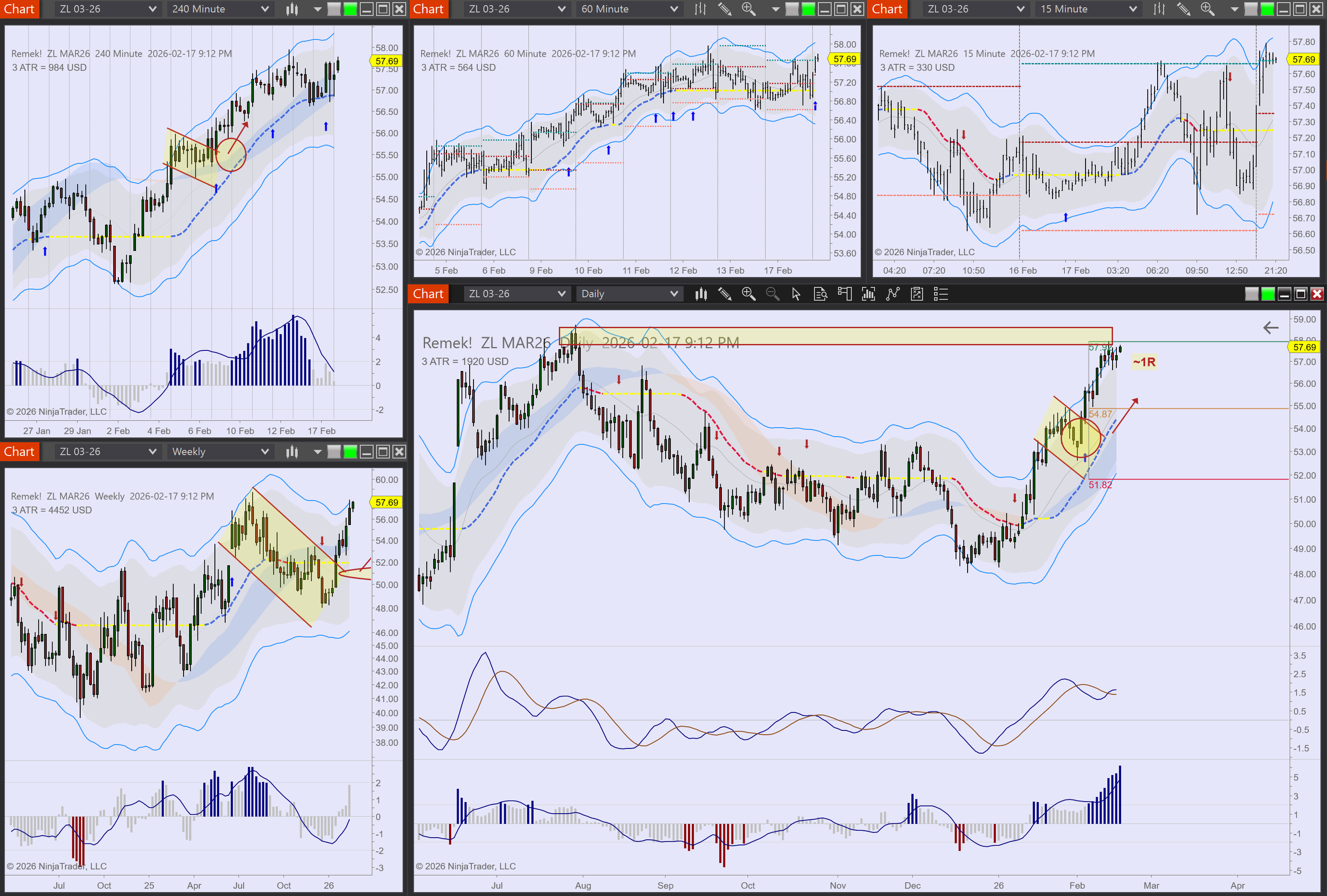Open the 240 Minute interval dropdown
The height and width of the screenshot is (896, 1327).
220,9
